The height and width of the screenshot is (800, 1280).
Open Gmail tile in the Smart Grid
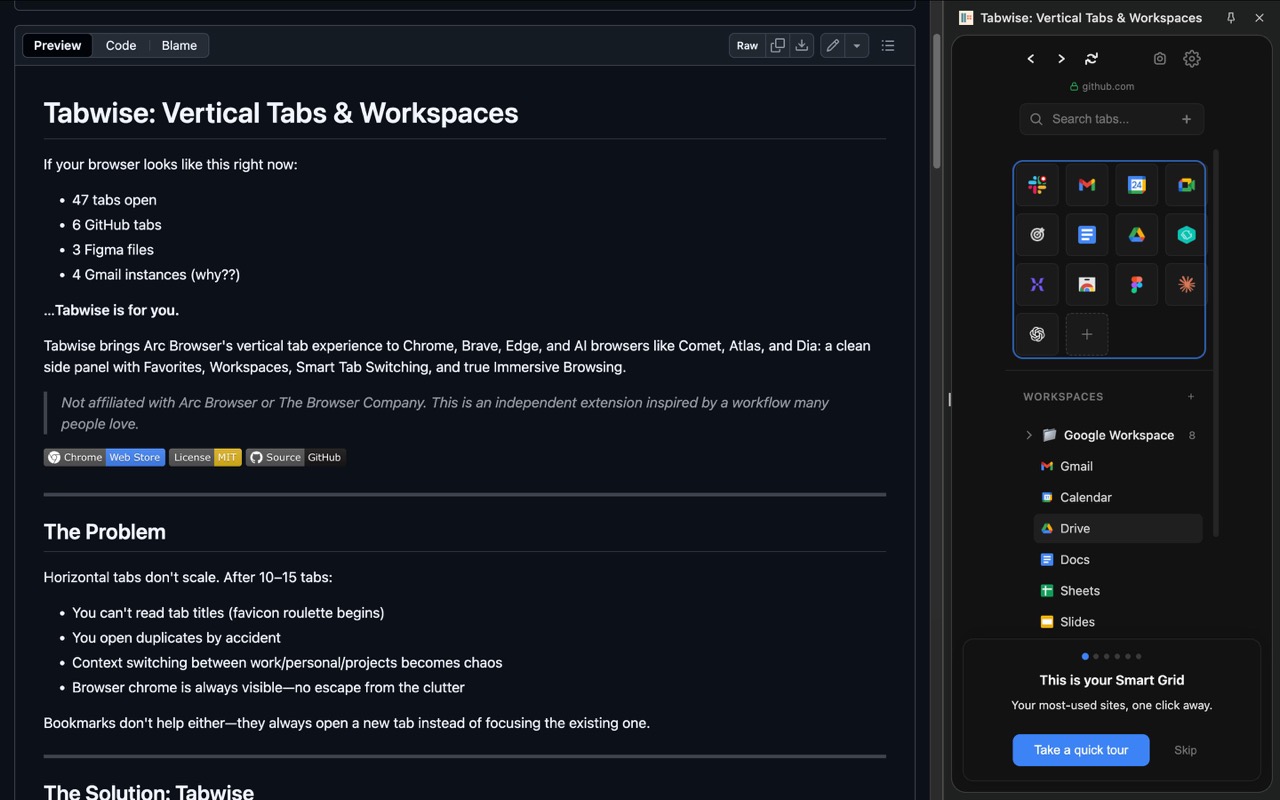(1087, 185)
